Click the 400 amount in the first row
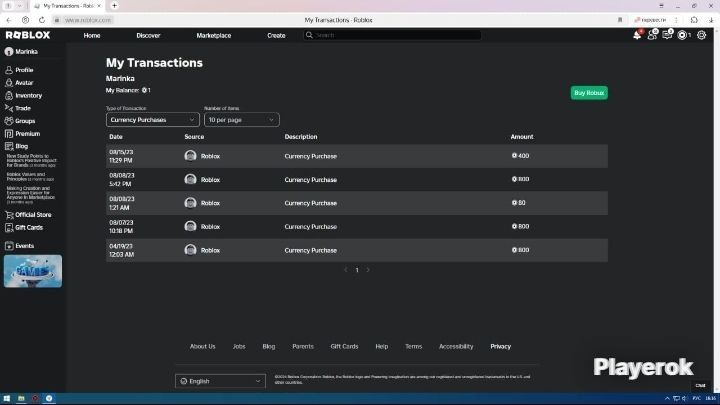This screenshot has height=405, width=720. coord(520,156)
